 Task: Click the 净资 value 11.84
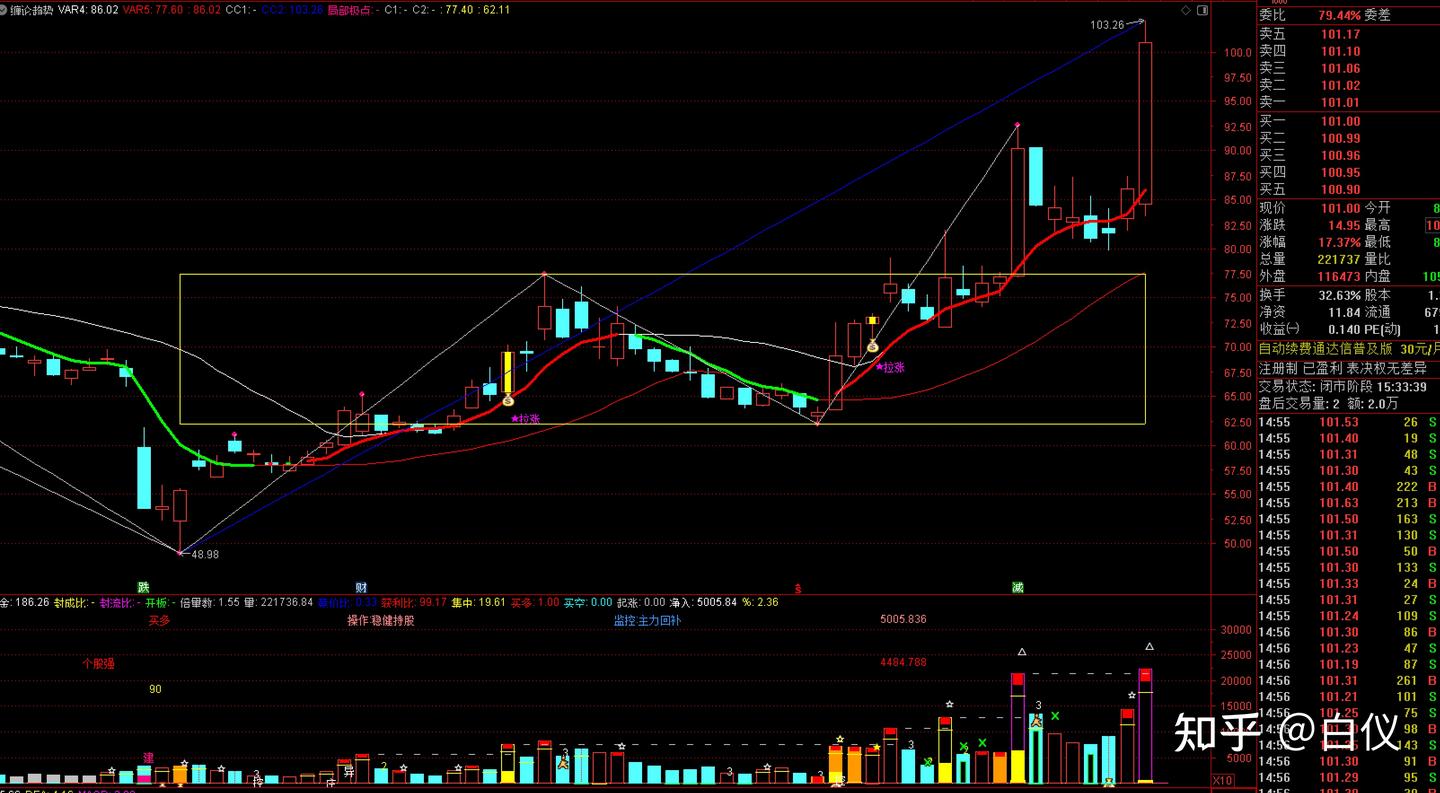(x=1343, y=313)
